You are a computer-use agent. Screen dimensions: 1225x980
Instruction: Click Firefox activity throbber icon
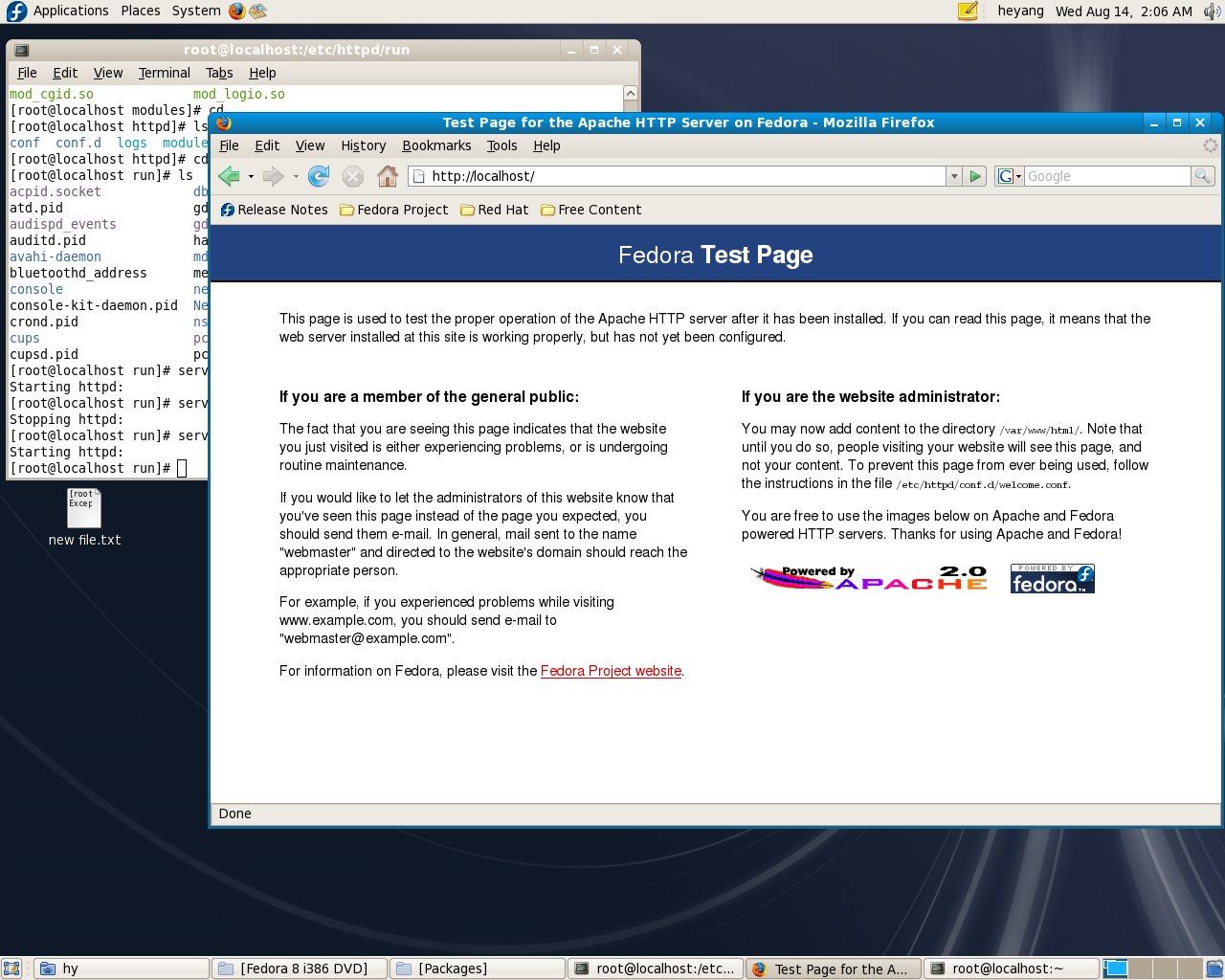[x=1210, y=145]
